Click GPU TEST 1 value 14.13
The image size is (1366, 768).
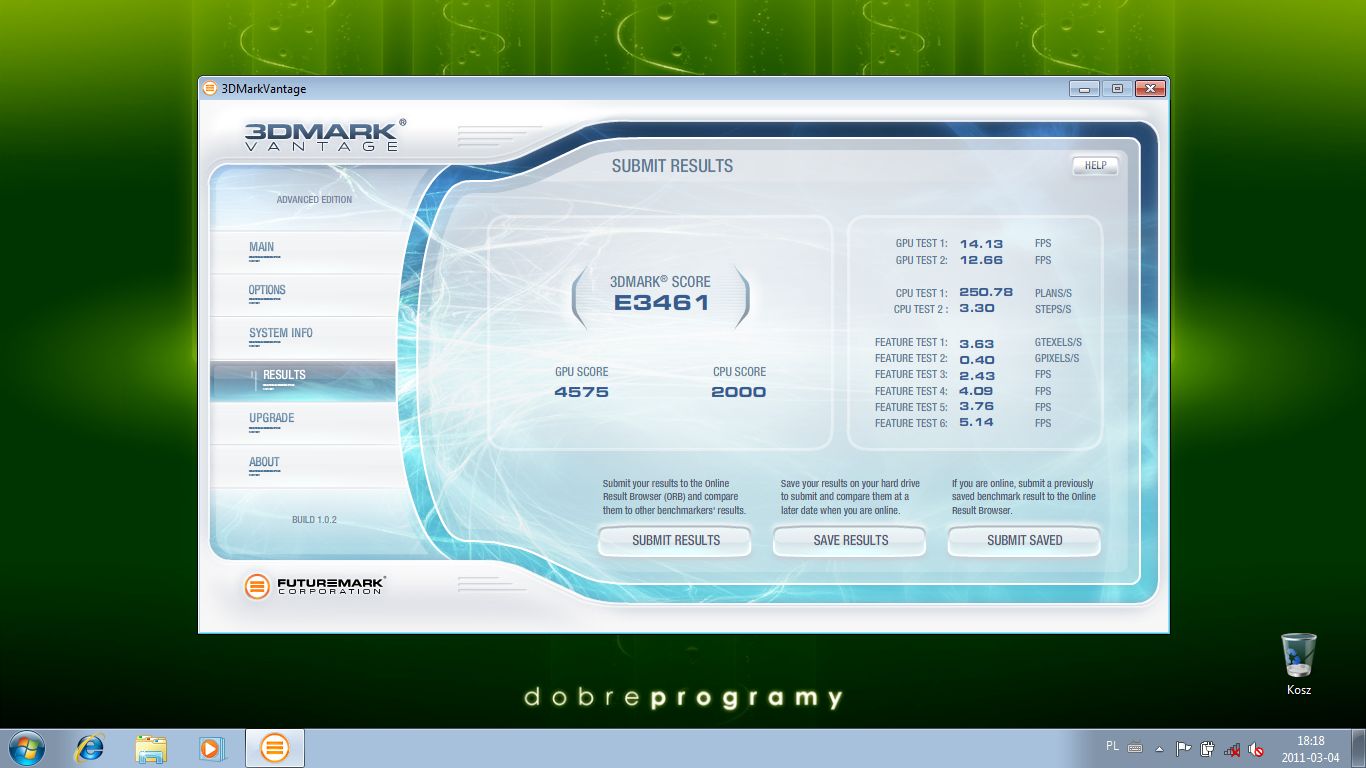[980, 244]
